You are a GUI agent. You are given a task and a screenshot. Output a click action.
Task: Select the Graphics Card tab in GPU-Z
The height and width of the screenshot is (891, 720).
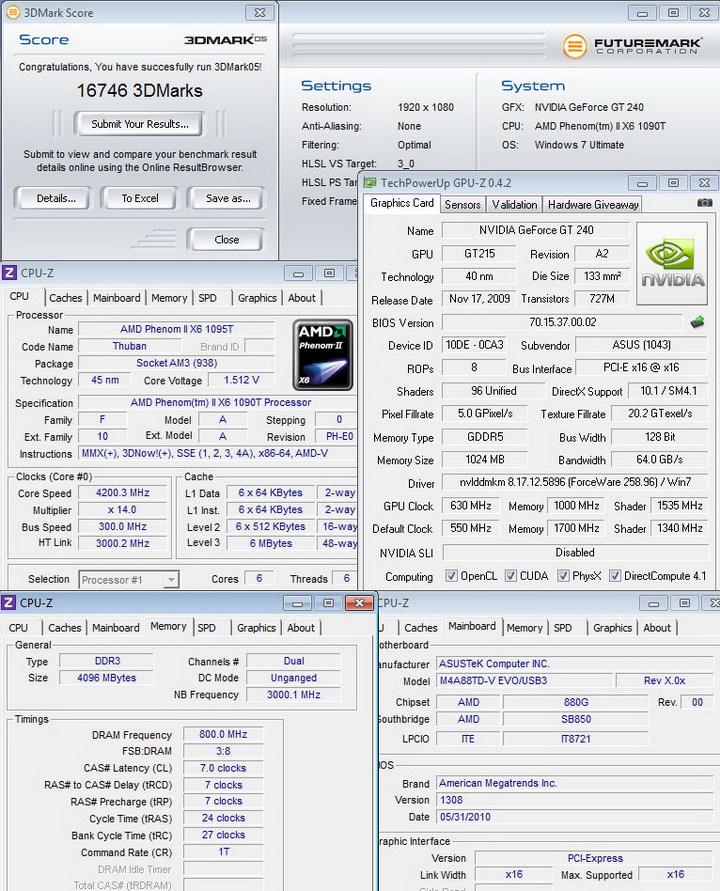click(402, 203)
